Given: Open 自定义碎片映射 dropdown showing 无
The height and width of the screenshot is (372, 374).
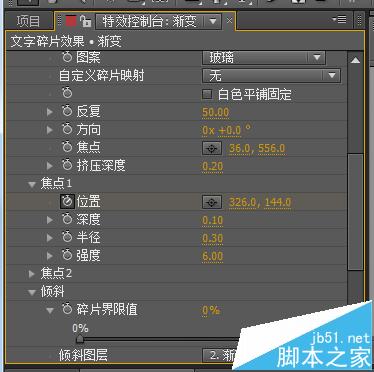Looking at the screenshot, I should 271,76.
